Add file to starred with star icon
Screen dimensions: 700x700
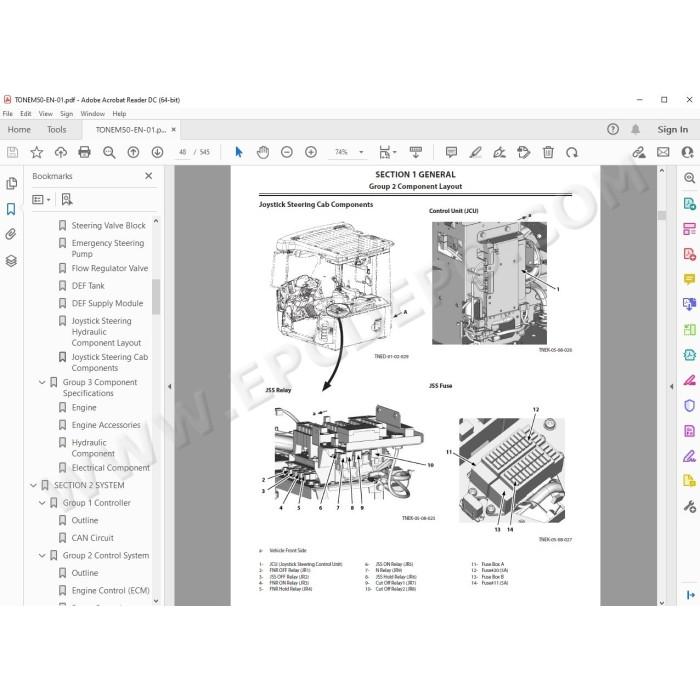click(x=37, y=153)
